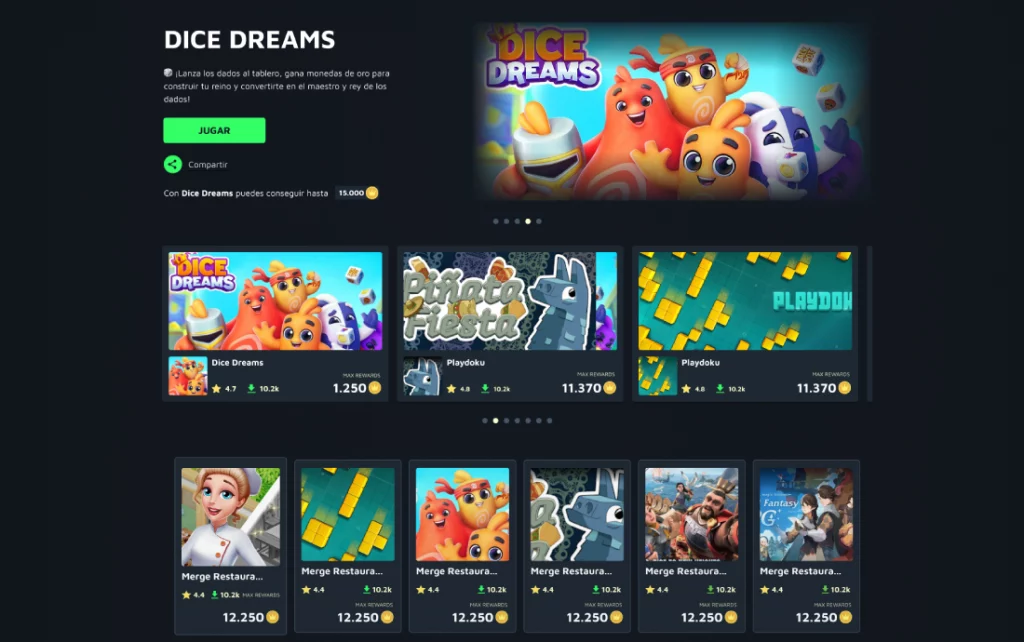1024x642 pixels.
Task: Click the blue llama app icon under Piñata Fiesta
Action: tap(422, 376)
